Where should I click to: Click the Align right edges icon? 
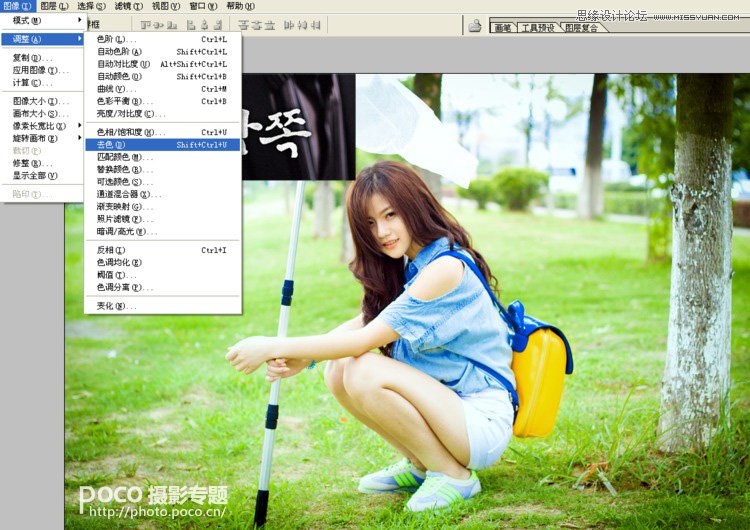tap(218, 25)
